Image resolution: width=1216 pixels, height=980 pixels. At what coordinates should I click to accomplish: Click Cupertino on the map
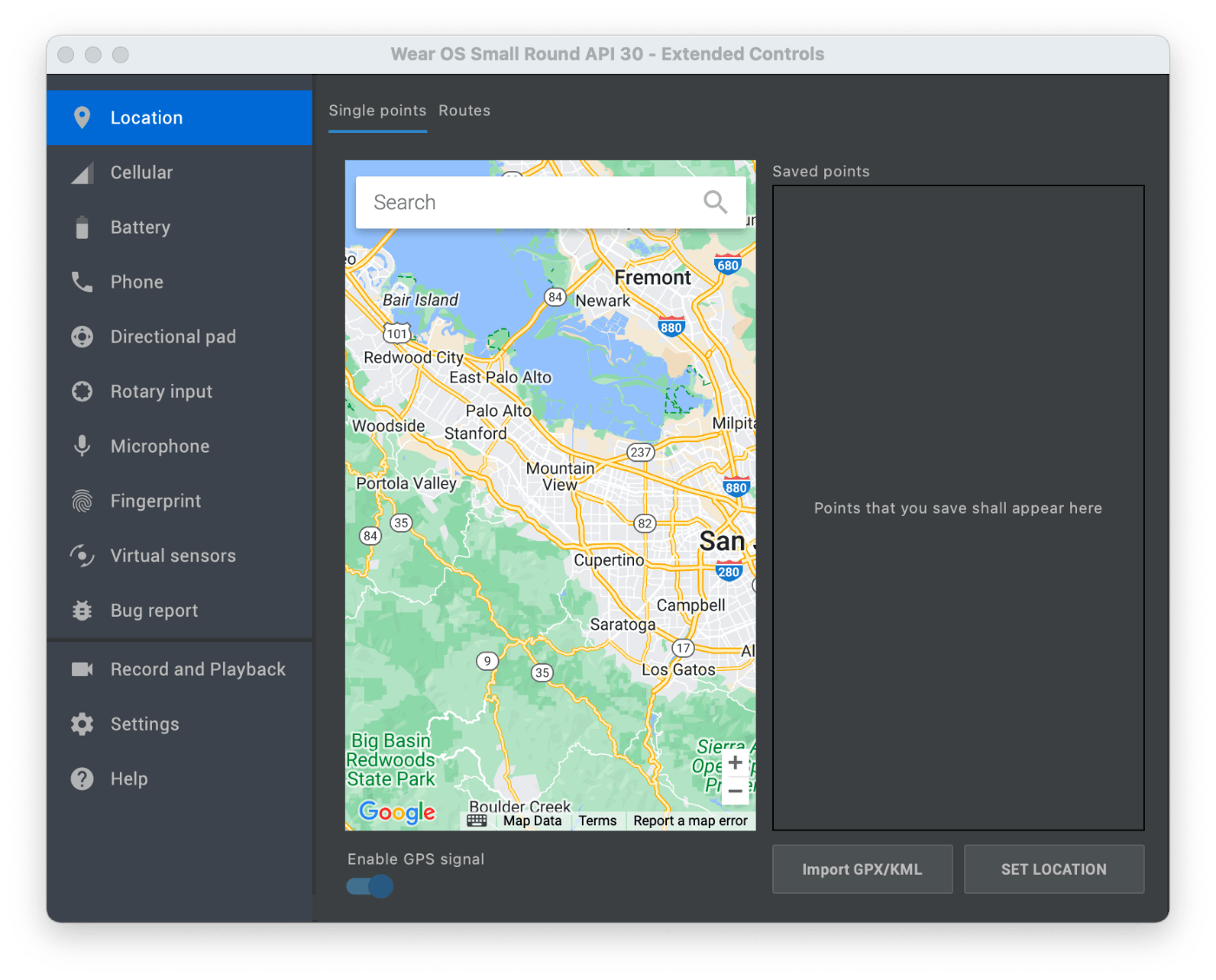609,560
